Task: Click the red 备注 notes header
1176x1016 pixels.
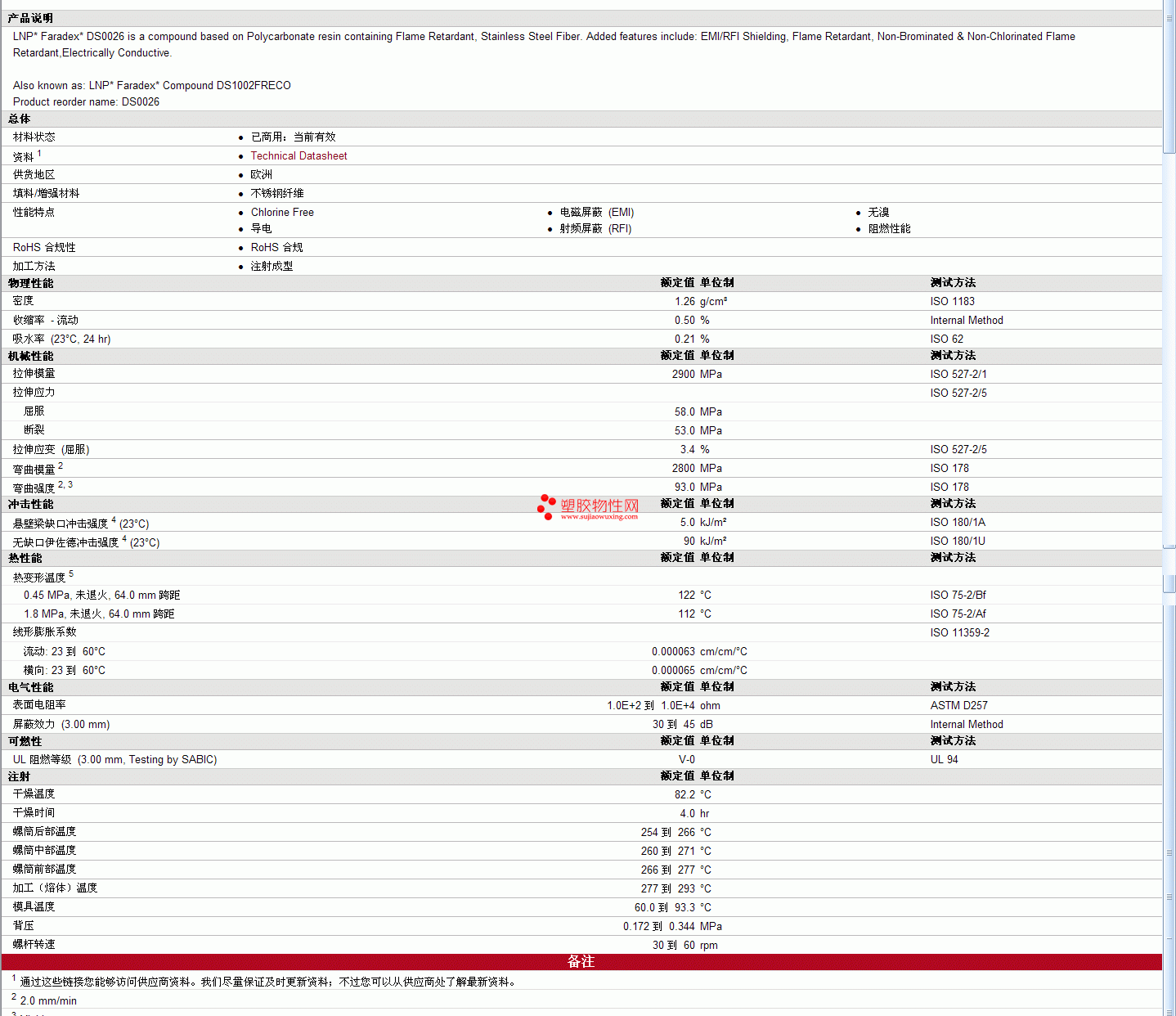Action: point(581,962)
